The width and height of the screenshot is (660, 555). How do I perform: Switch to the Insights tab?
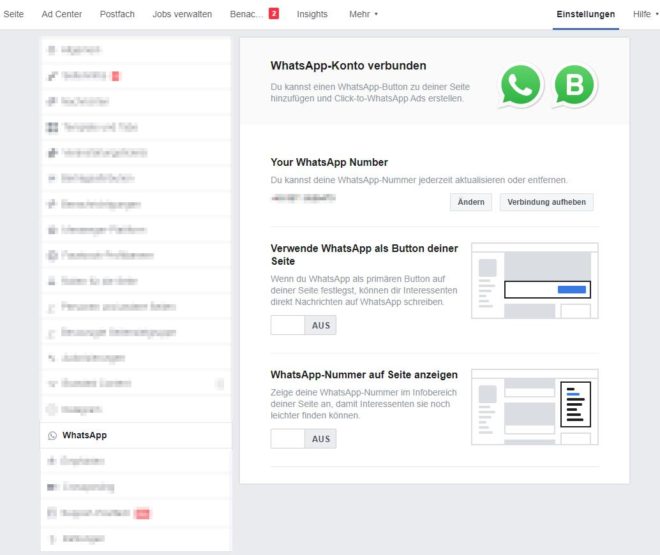pos(312,14)
